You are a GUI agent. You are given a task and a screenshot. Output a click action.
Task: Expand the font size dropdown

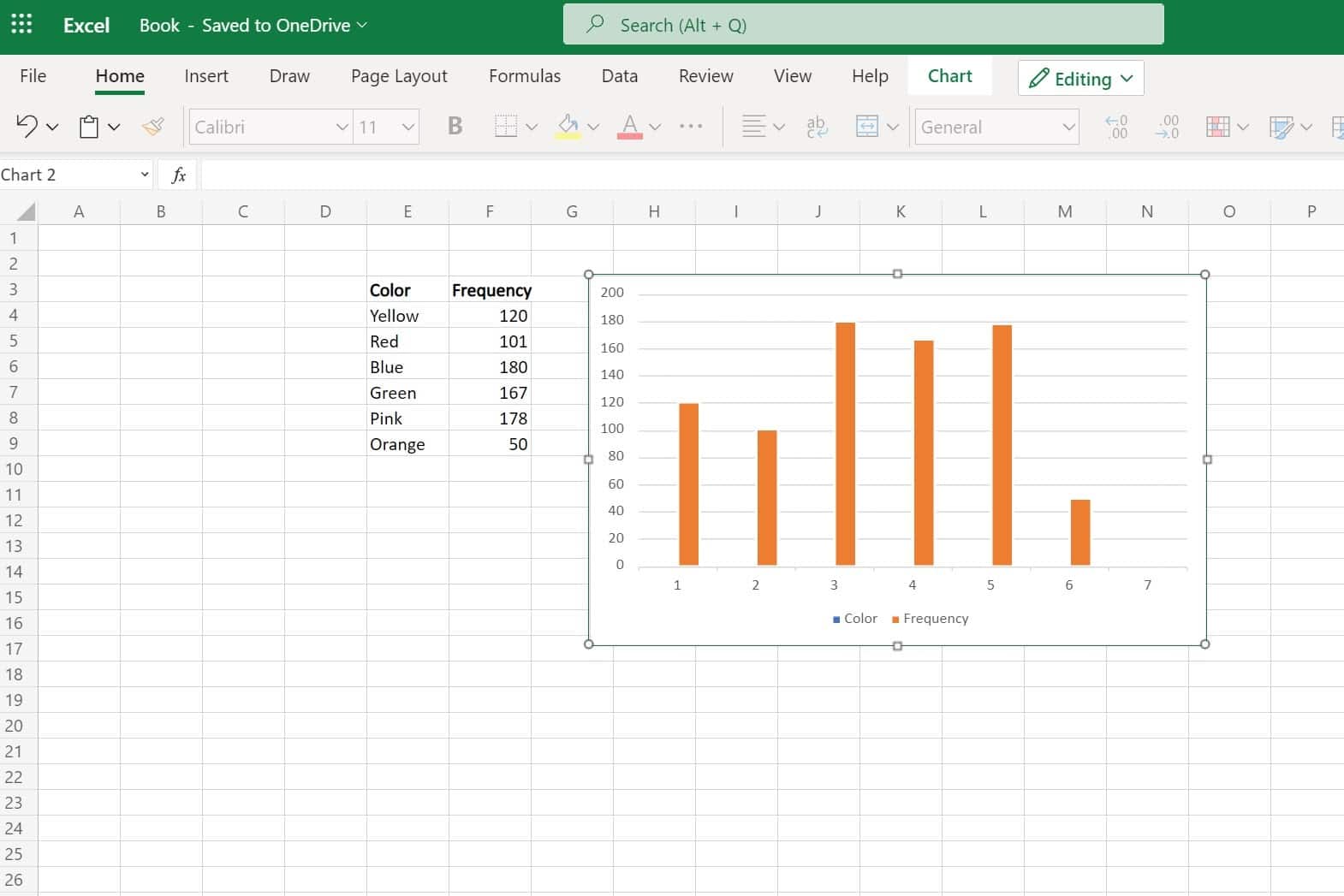[407, 127]
